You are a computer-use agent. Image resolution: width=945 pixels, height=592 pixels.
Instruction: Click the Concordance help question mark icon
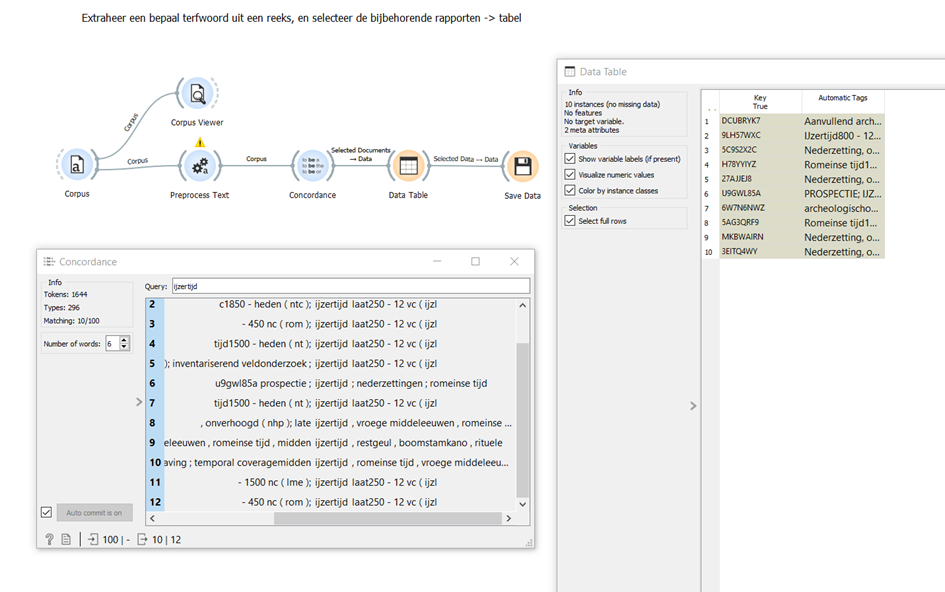(49, 540)
